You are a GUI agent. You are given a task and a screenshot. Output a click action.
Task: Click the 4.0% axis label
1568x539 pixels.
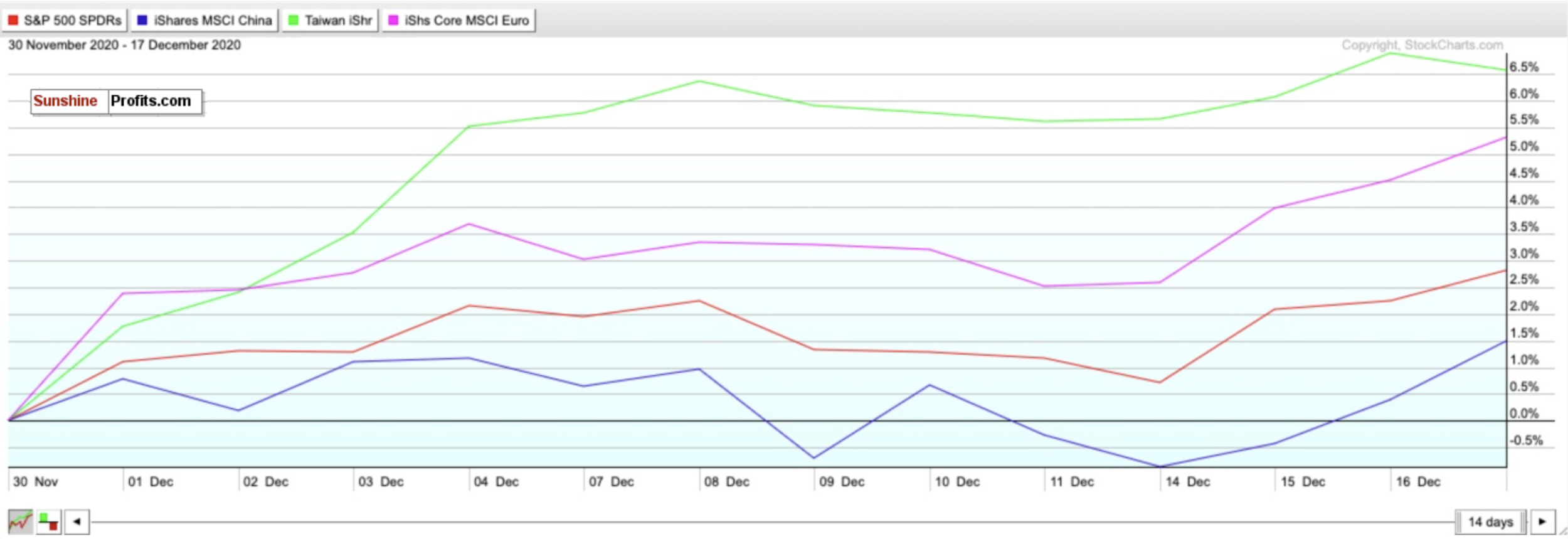coord(1524,200)
